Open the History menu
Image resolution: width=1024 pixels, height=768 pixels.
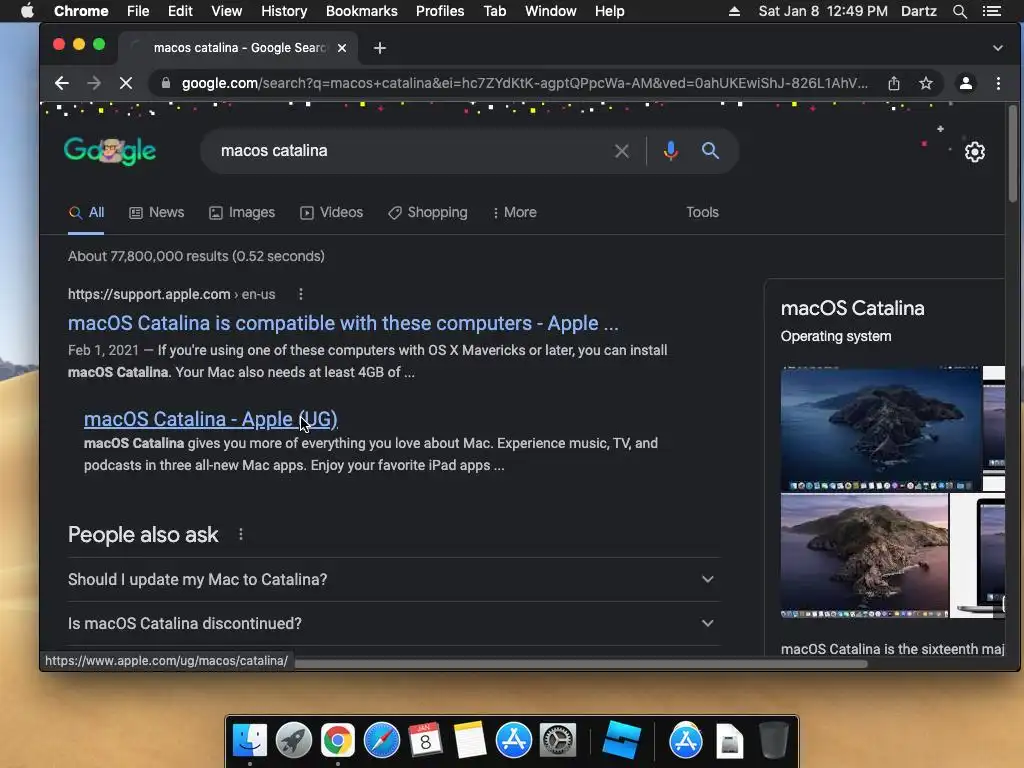tap(283, 11)
